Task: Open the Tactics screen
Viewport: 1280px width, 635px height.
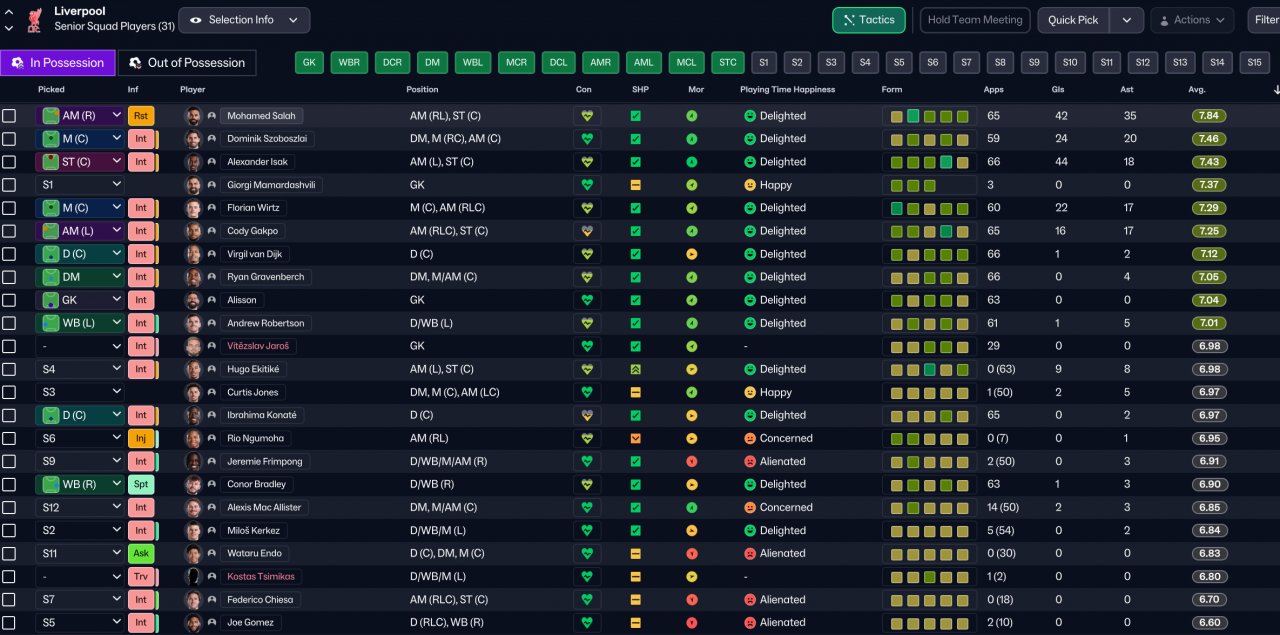Action: (869, 20)
